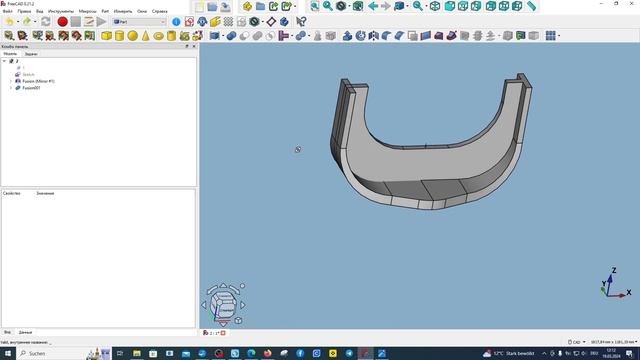Switch to the Модель tab
The image size is (640, 360).
(x=10, y=54)
